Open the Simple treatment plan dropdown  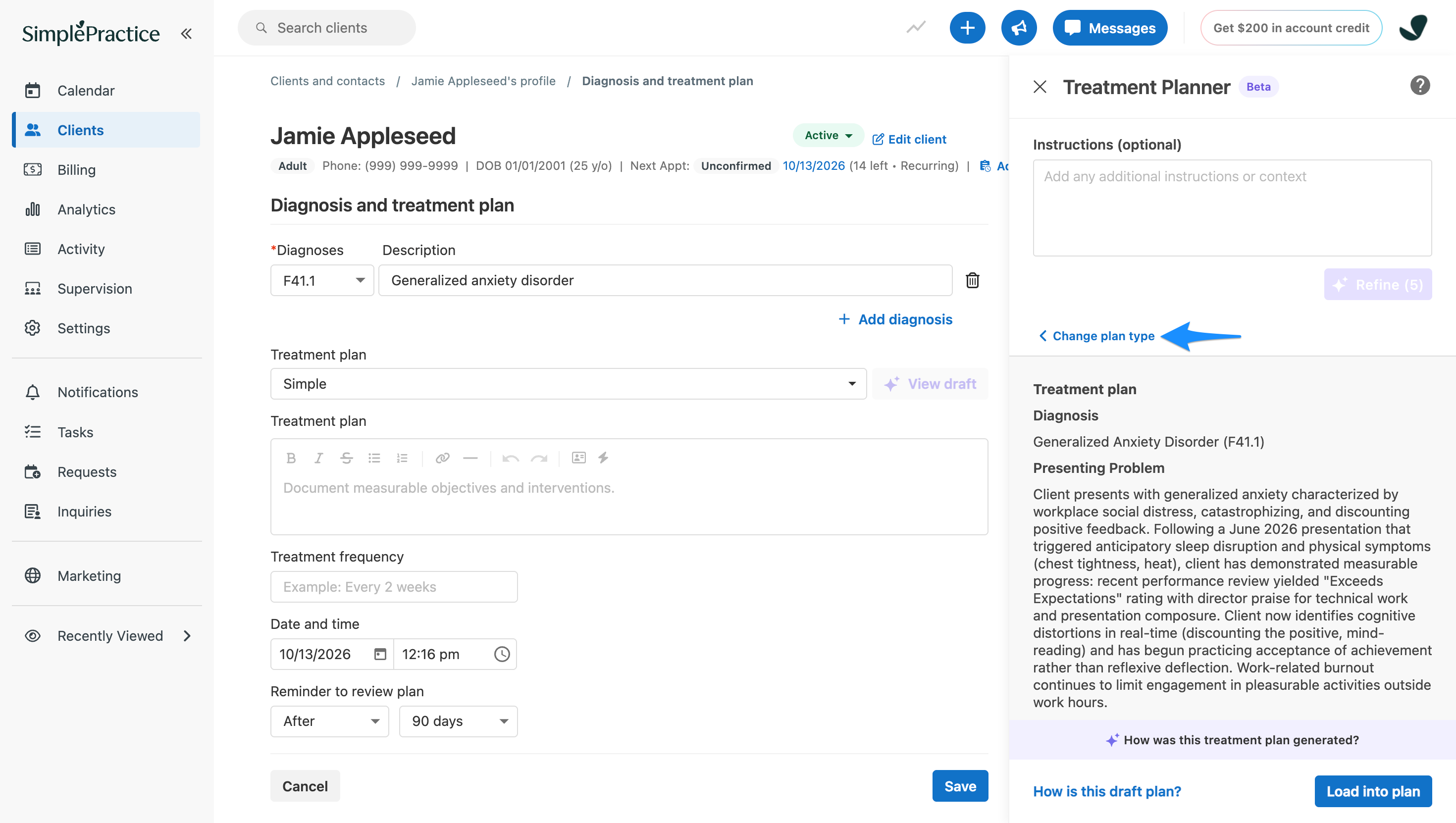[569, 384]
